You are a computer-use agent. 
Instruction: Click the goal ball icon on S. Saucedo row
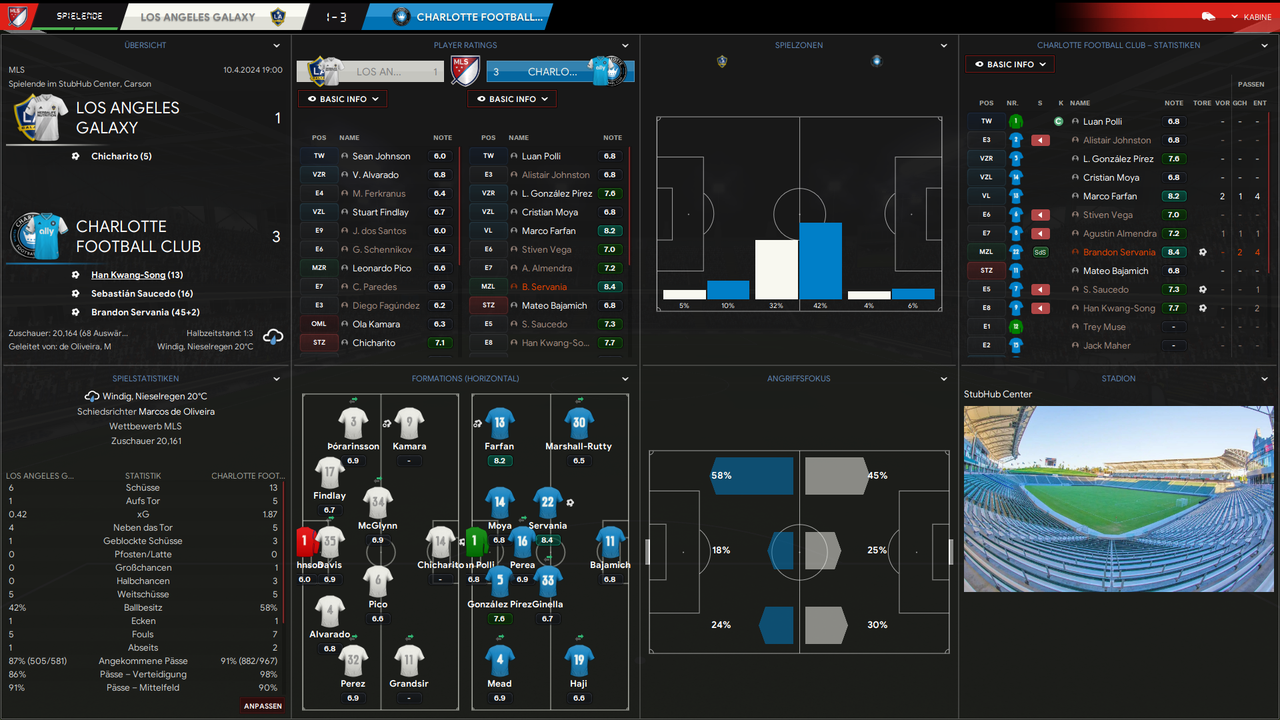(x=1203, y=290)
